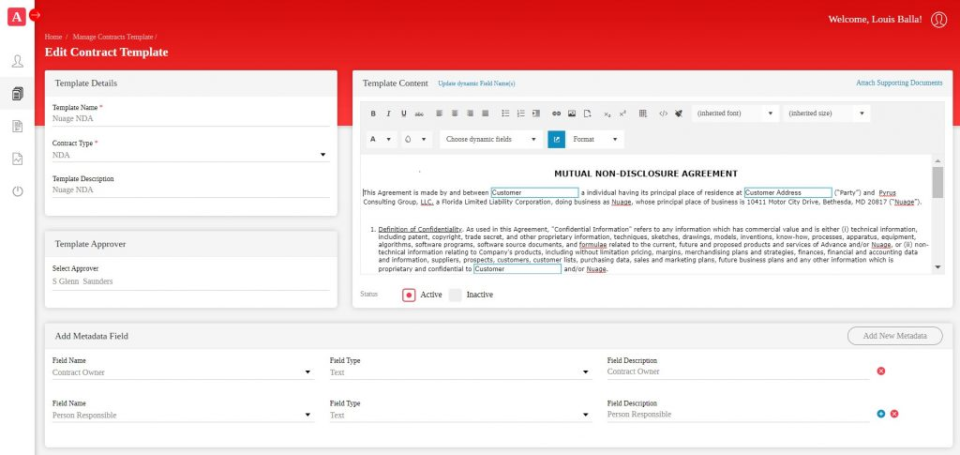Open Field Name dropdown showing Contract Owner

(x=183, y=372)
